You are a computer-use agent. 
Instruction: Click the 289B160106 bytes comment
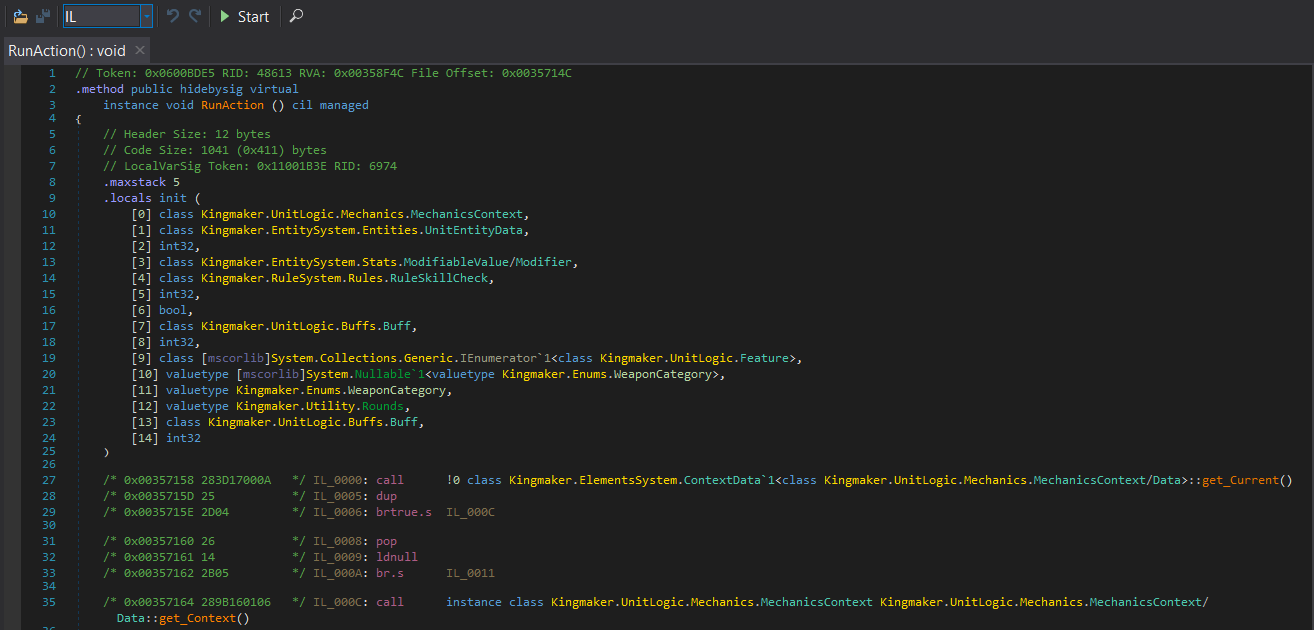point(236,602)
